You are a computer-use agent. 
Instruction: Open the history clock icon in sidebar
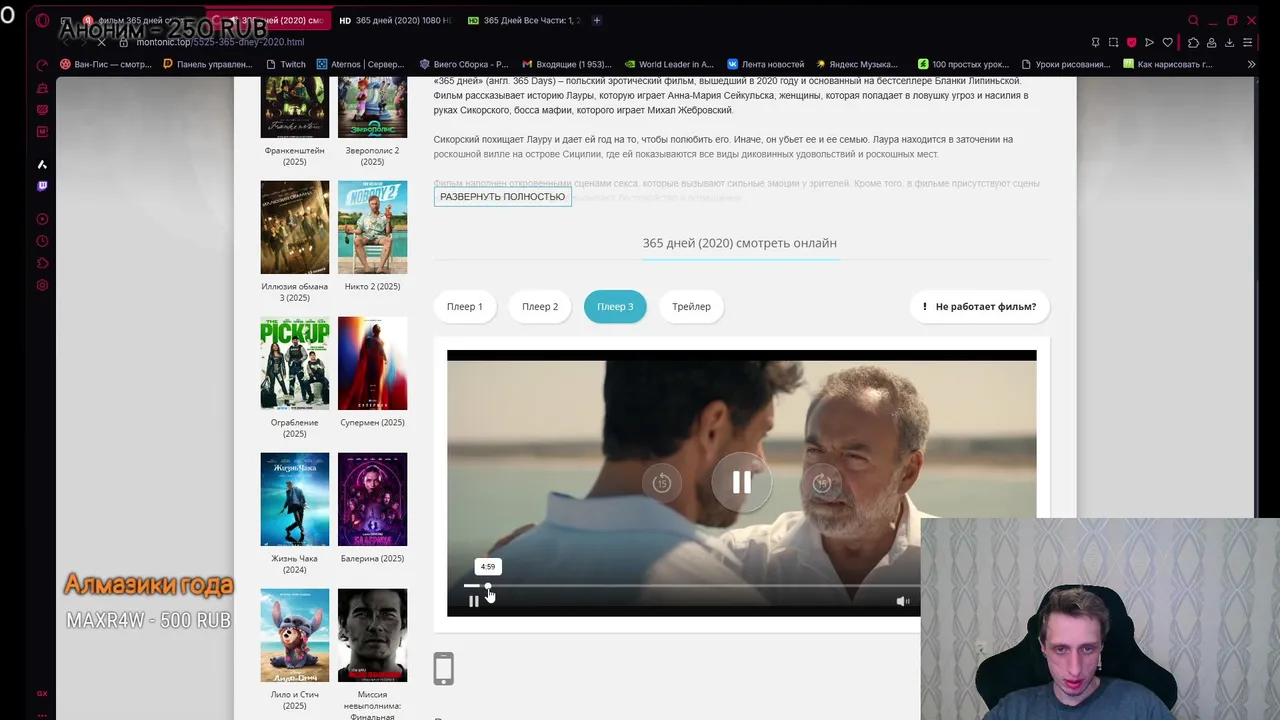click(42, 241)
